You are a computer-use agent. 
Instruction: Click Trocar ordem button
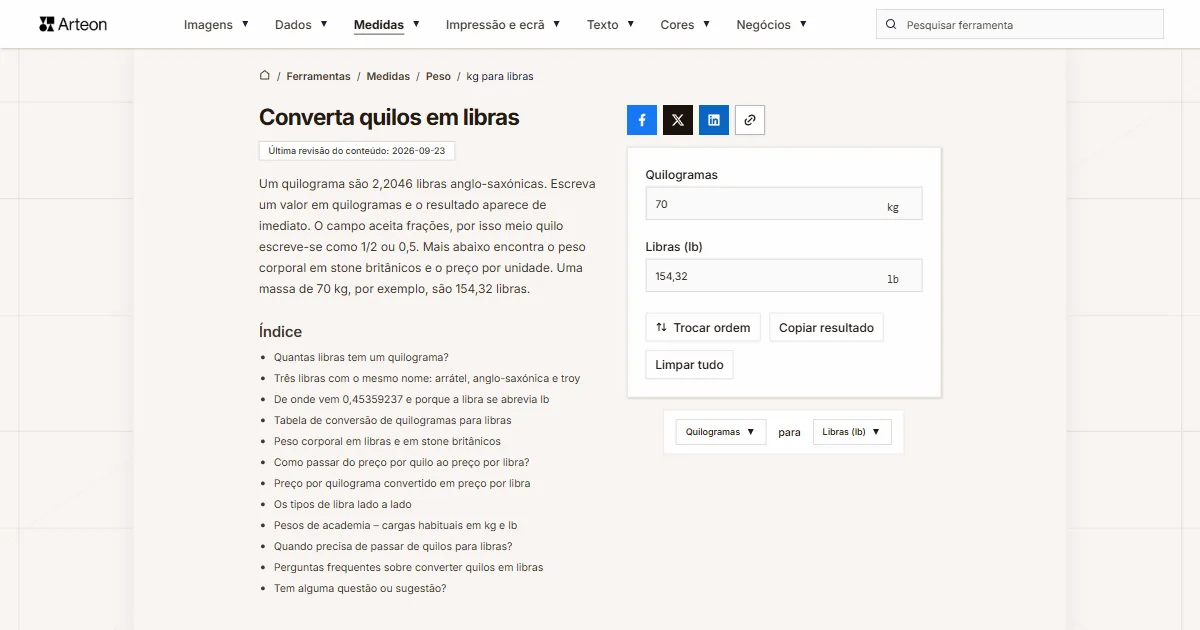pyautogui.click(x=703, y=328)
